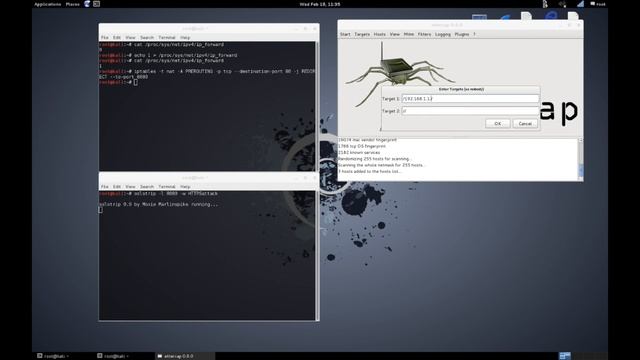Image resolution: width=640 pixels, height=360 pixels.
Task: Close the sslstrip terminal window
Action: tap(314, 178)
